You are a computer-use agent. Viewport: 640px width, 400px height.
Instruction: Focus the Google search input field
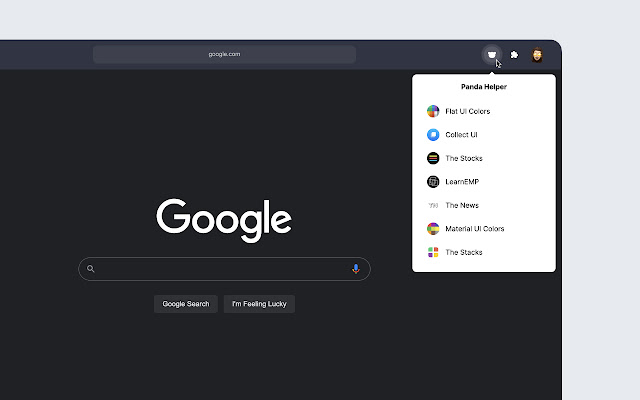pyautogui.click(x=222, y=269)
